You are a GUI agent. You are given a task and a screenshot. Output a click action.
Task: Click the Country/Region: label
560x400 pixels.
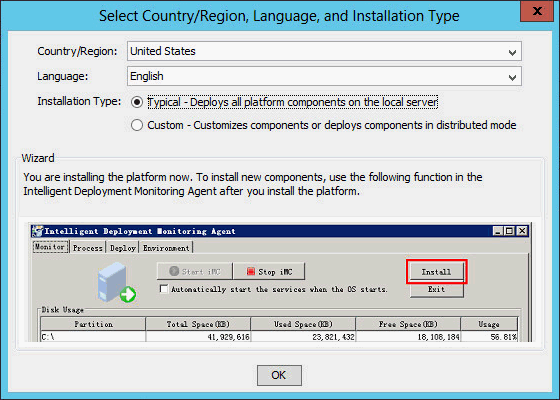pos(77,51)
